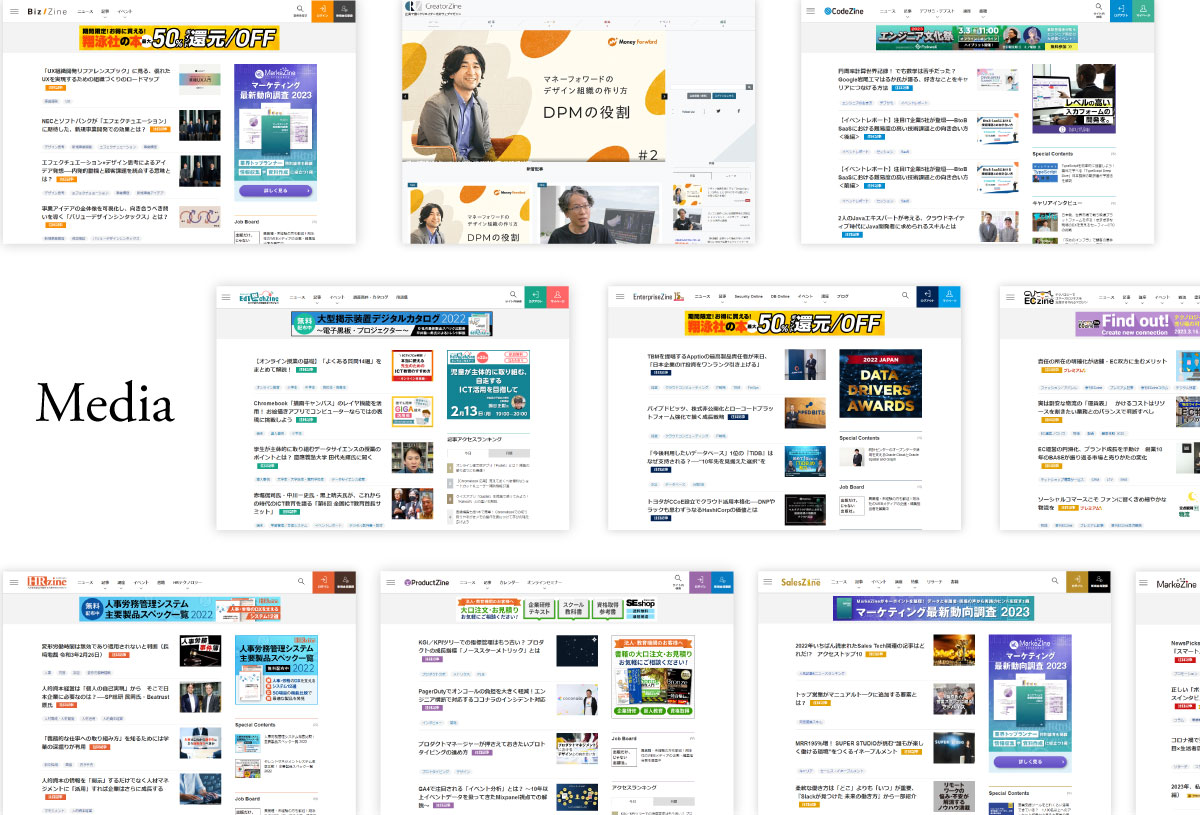
Task: Click previous arrow on CreatorZine hero slider
Action: [405, 97]
